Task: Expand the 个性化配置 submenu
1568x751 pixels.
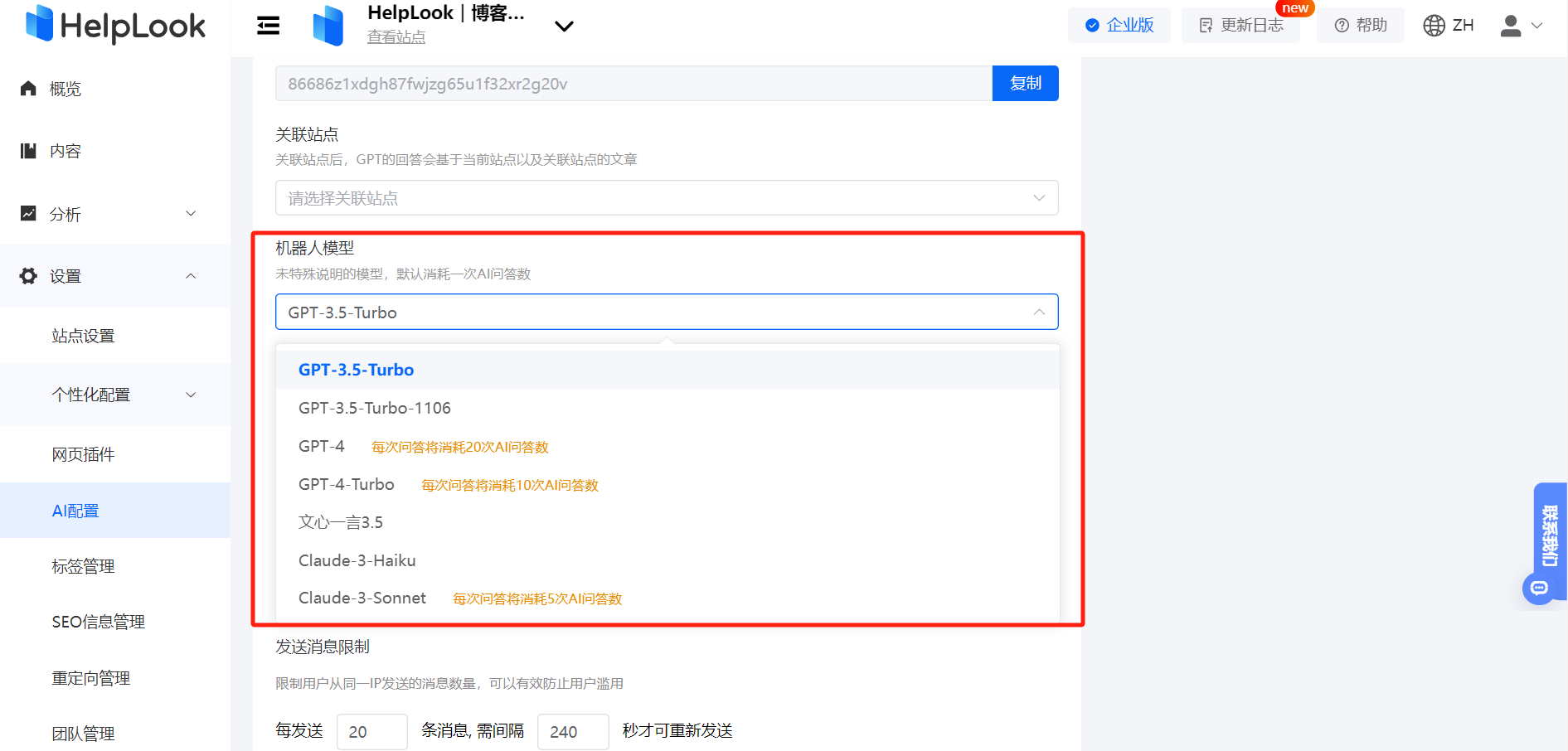Action: 115,395
